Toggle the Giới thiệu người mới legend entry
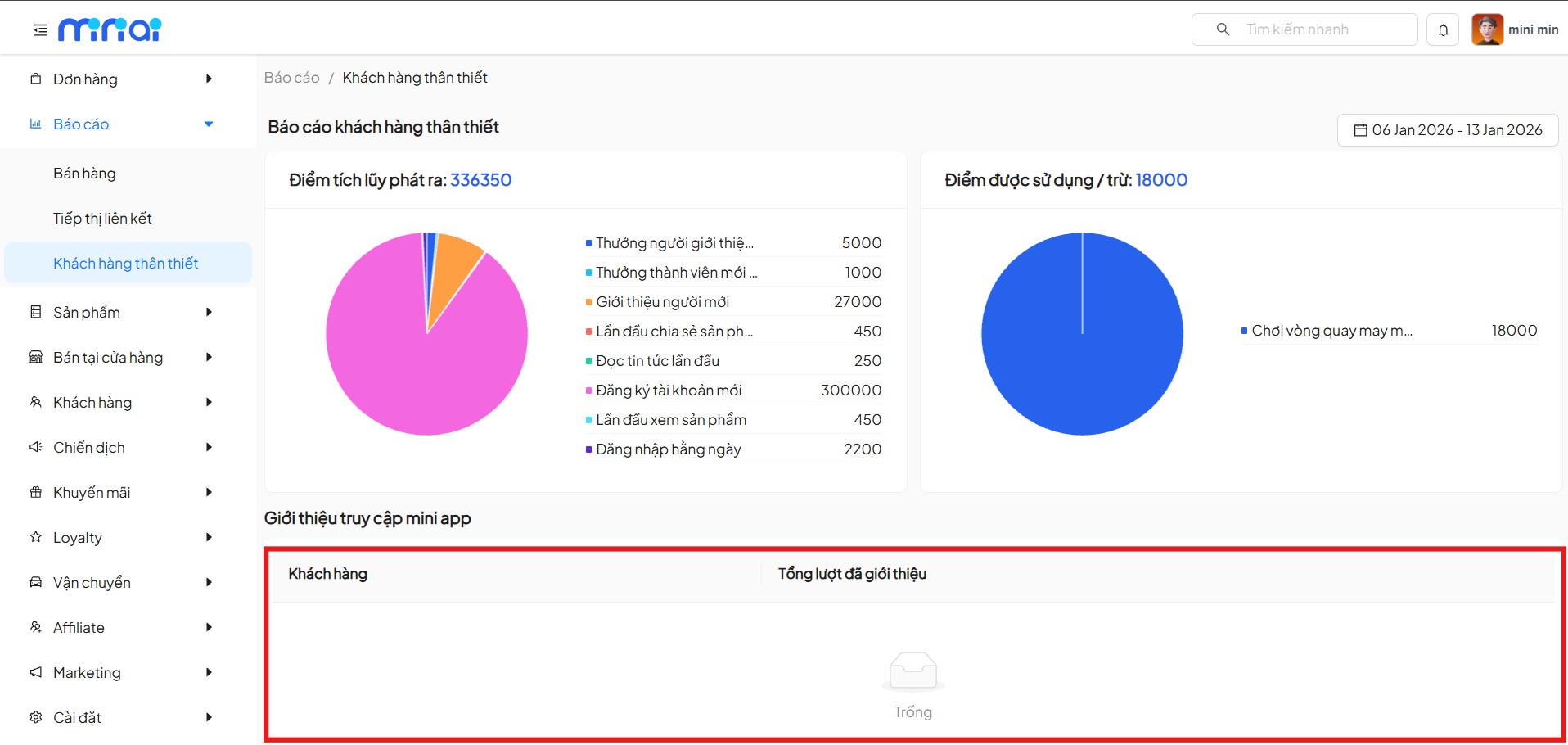1568x745 pixels. coord(661,302)
